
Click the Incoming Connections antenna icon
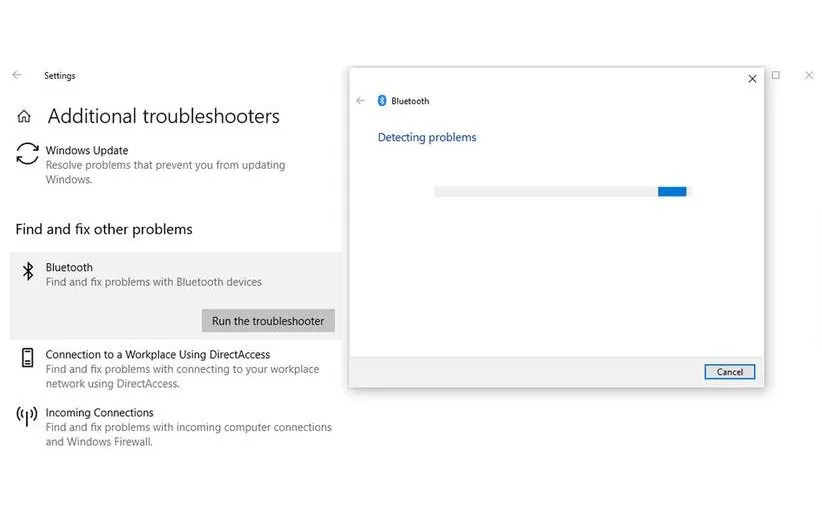tap(27, 417)
